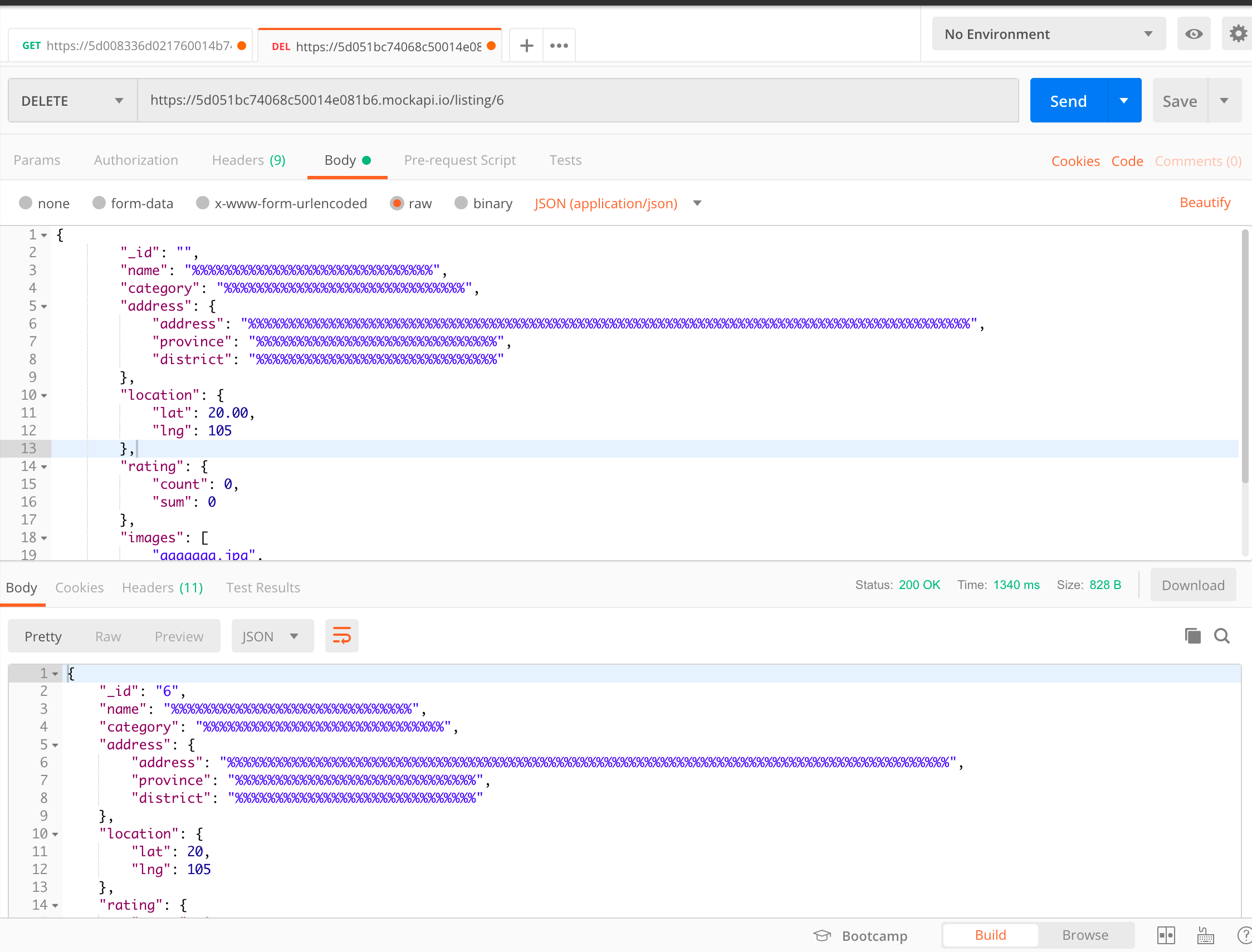1252x952 pixels.
Task: Click the blue Send button
Action: click(x=1068, y=101)
